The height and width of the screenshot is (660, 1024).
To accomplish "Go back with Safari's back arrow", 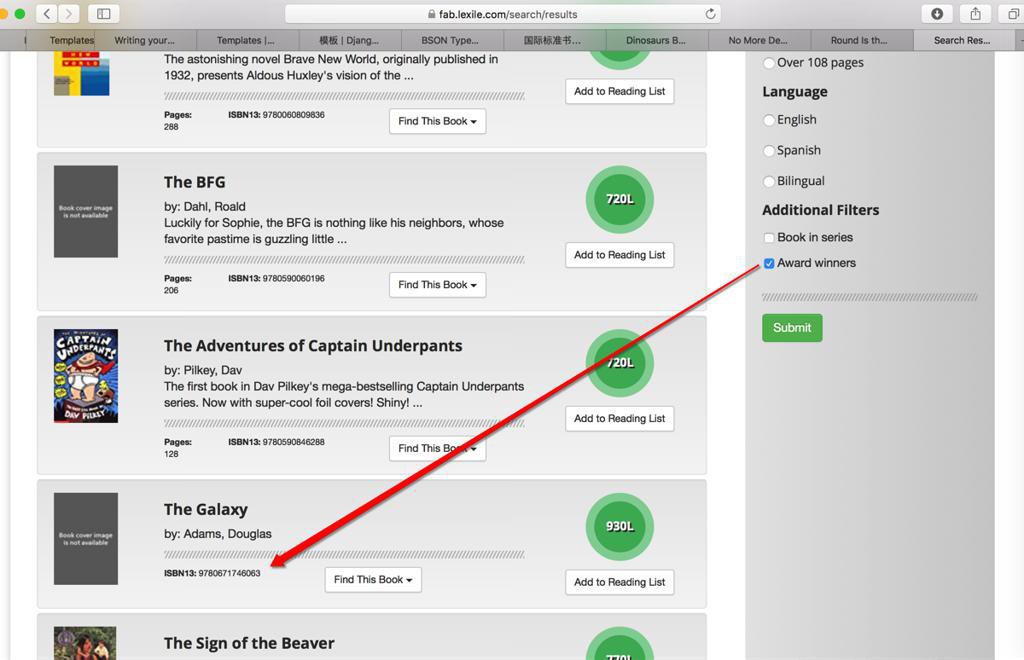I will 46,14.
